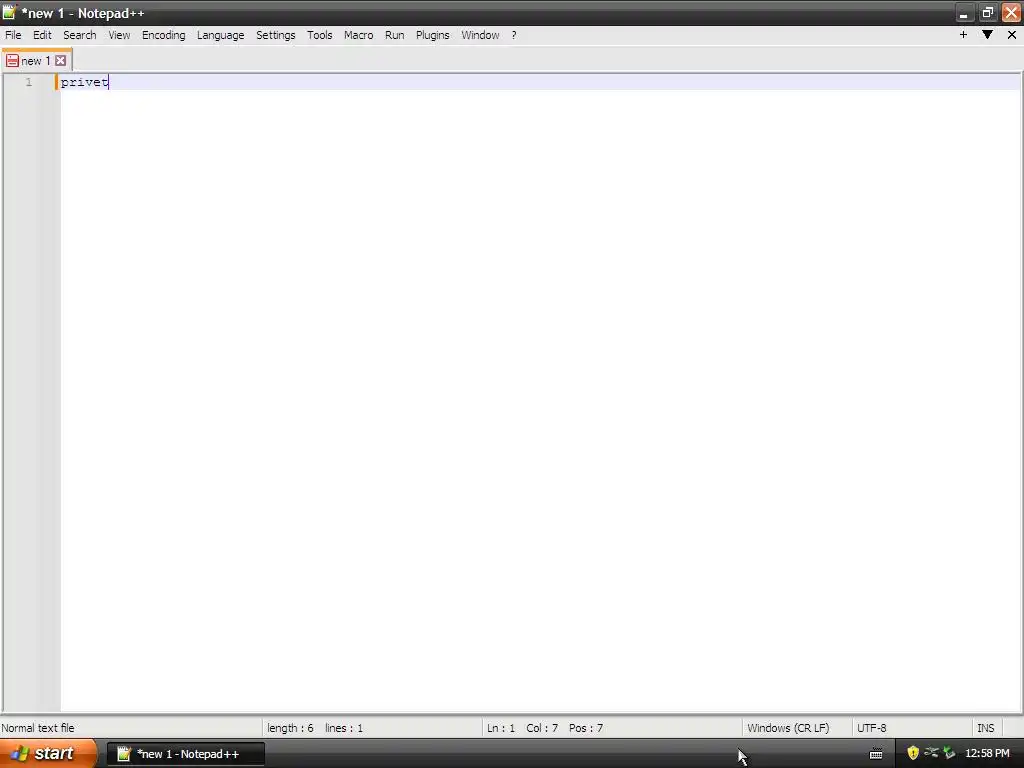Click the word privet in the editor
This screenshot has width=1024, height=768.
tap(84, 82)
